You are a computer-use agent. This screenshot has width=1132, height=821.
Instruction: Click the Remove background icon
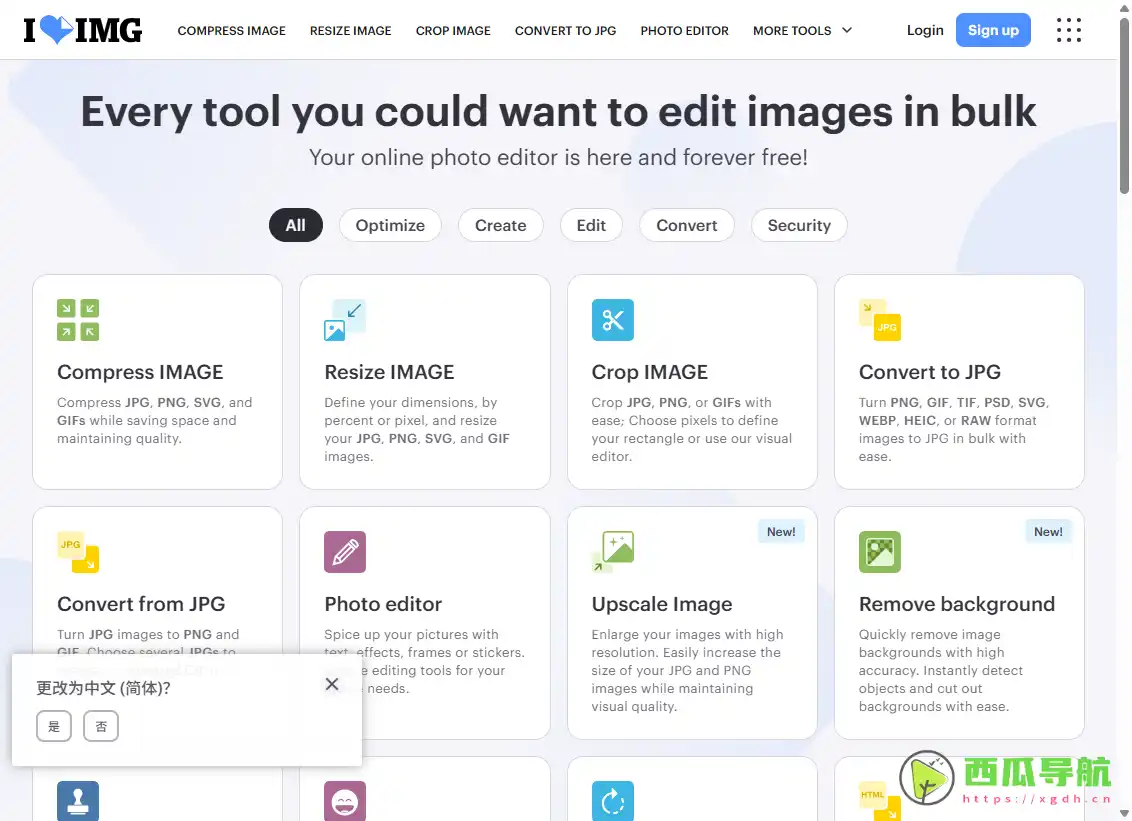point(879,552)
